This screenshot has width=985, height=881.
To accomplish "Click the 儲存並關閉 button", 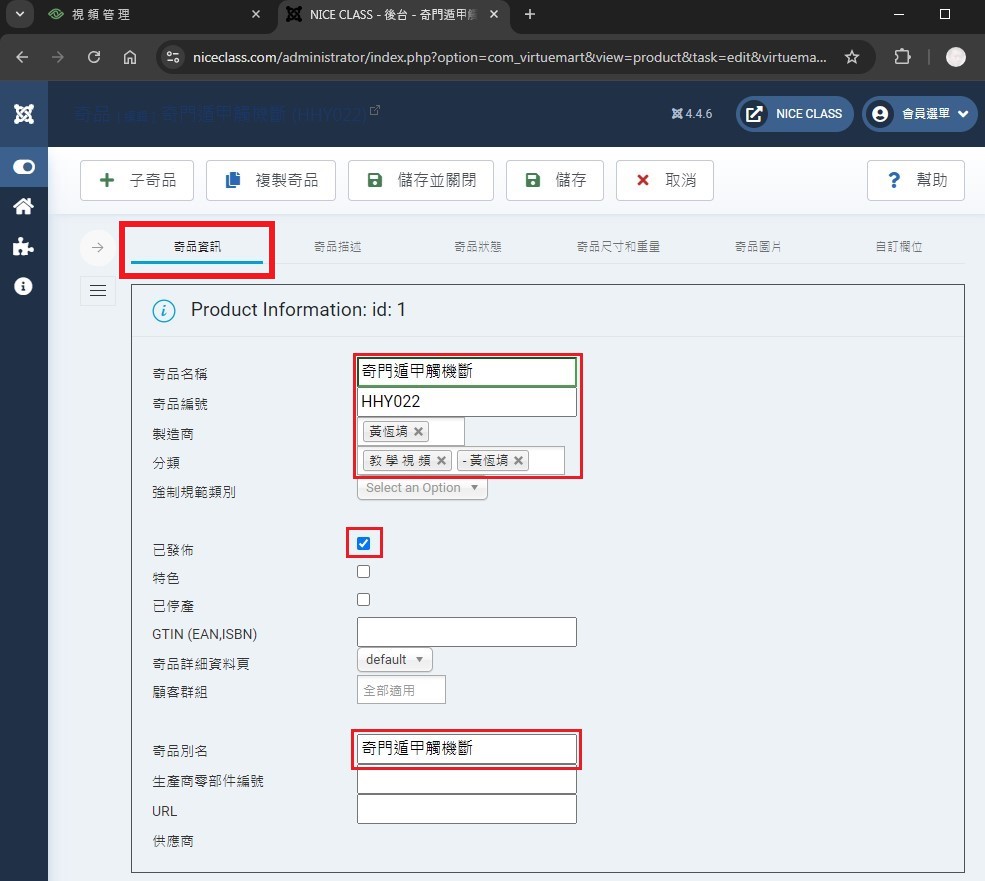I will point(421,181).
